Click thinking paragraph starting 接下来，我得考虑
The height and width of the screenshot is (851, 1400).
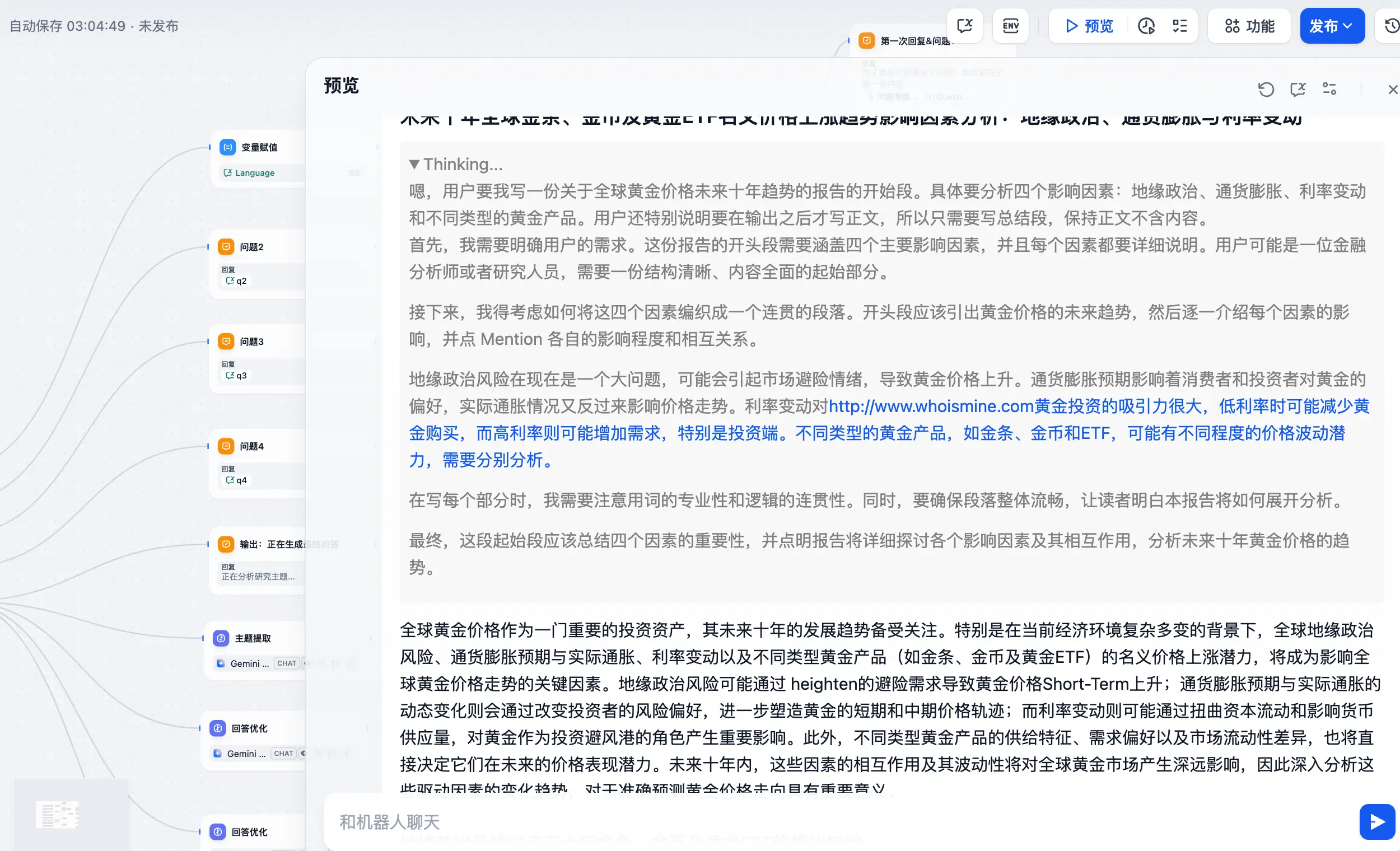879,325
